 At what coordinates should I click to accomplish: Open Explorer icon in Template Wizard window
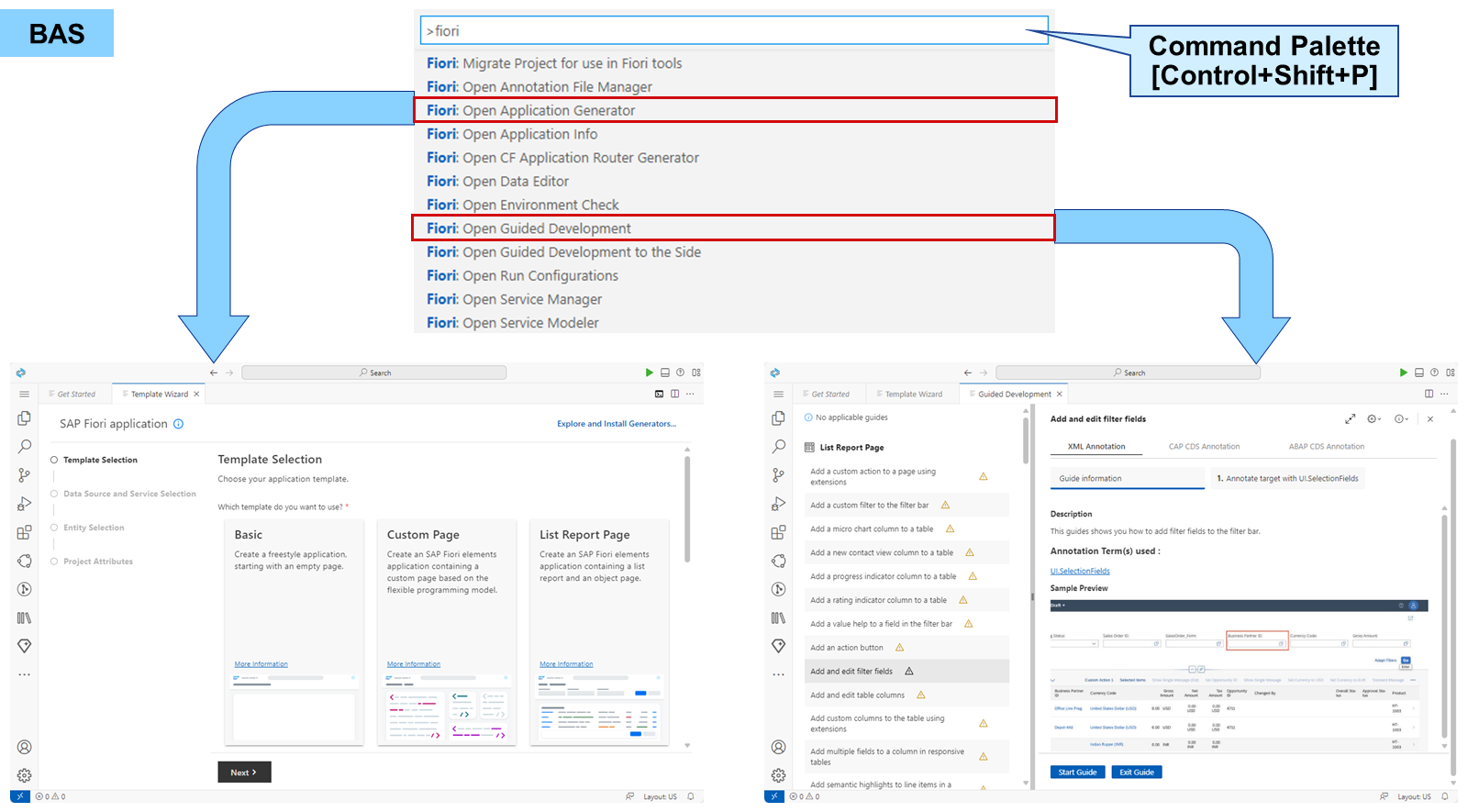(25, 417)
